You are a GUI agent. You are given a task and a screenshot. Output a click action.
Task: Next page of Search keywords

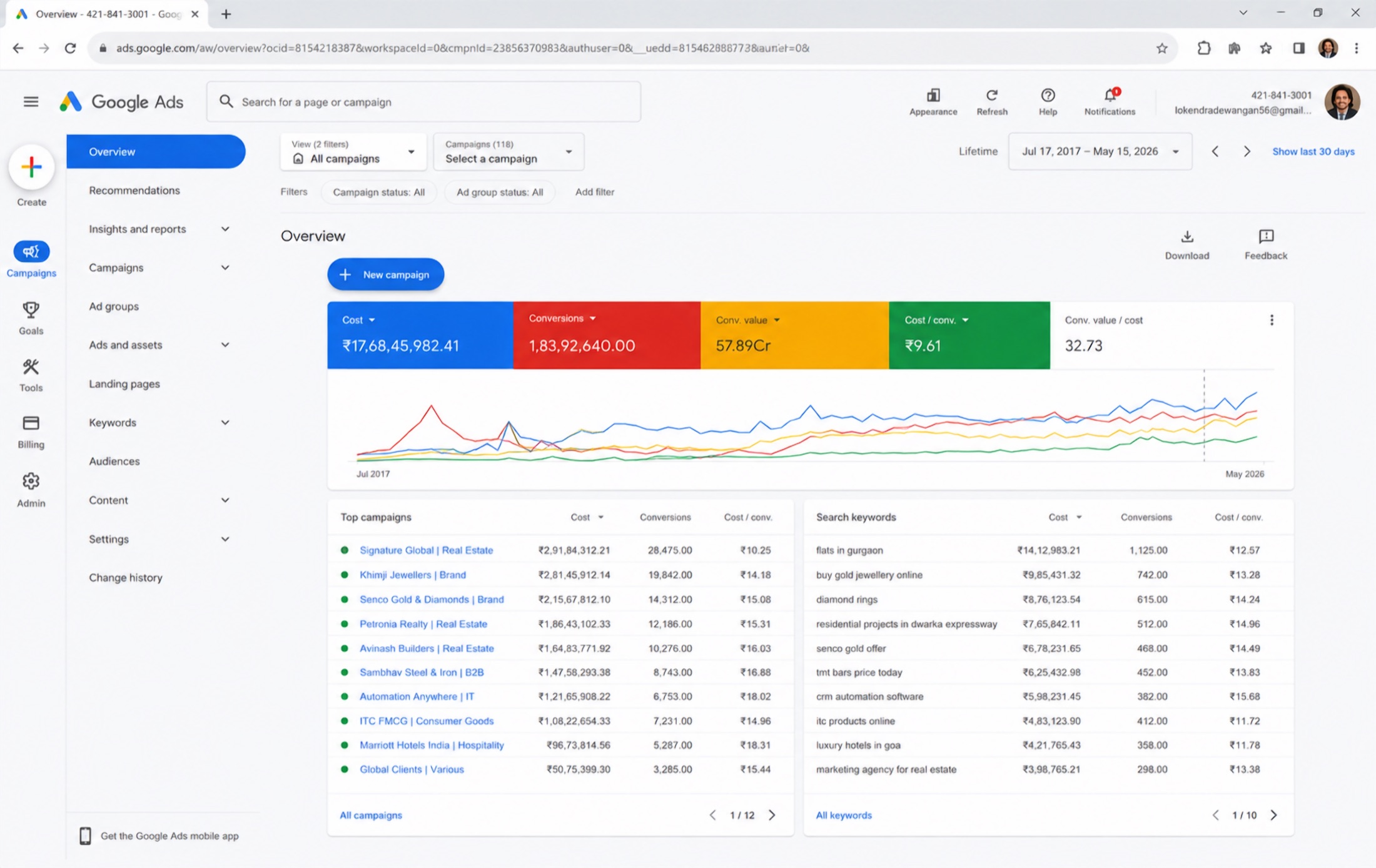[1274, 815]
